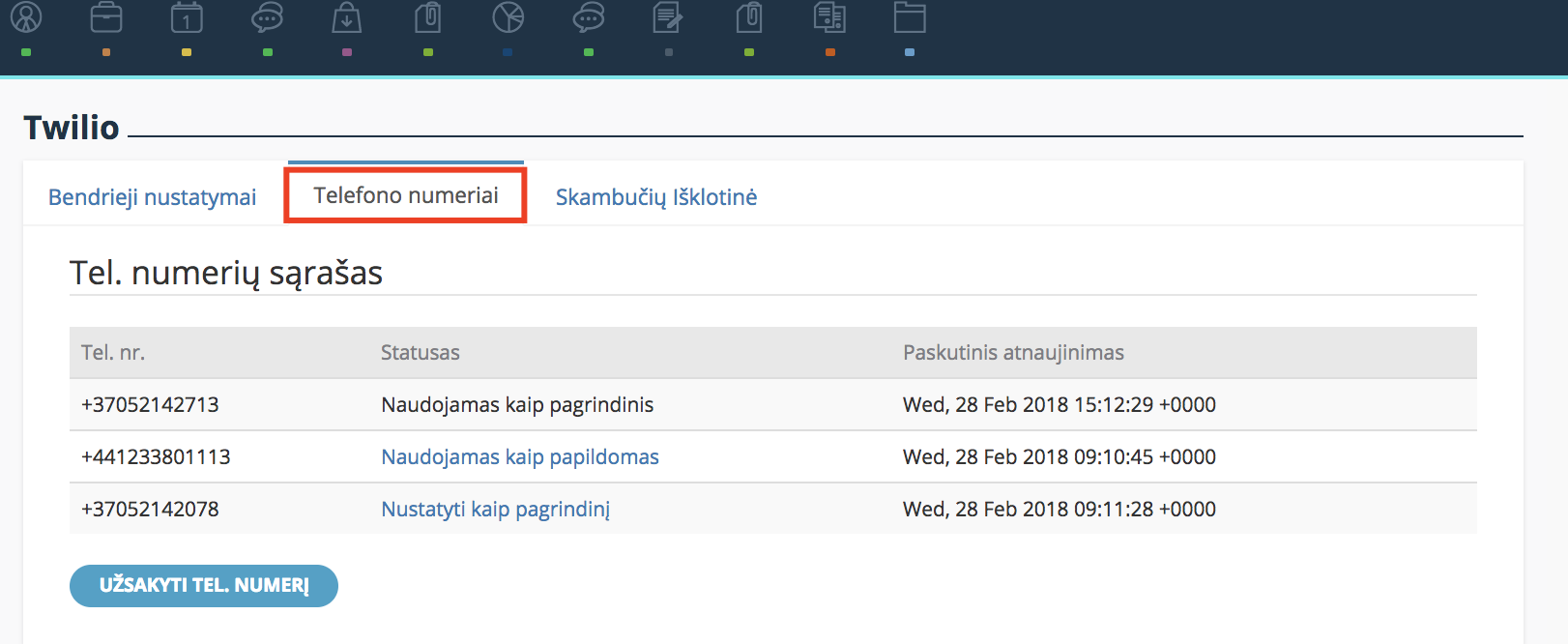Click the shopping bag download icon
Viewport: 1568px width, 644px height.
pyautogui.click(x=347, y=17)
